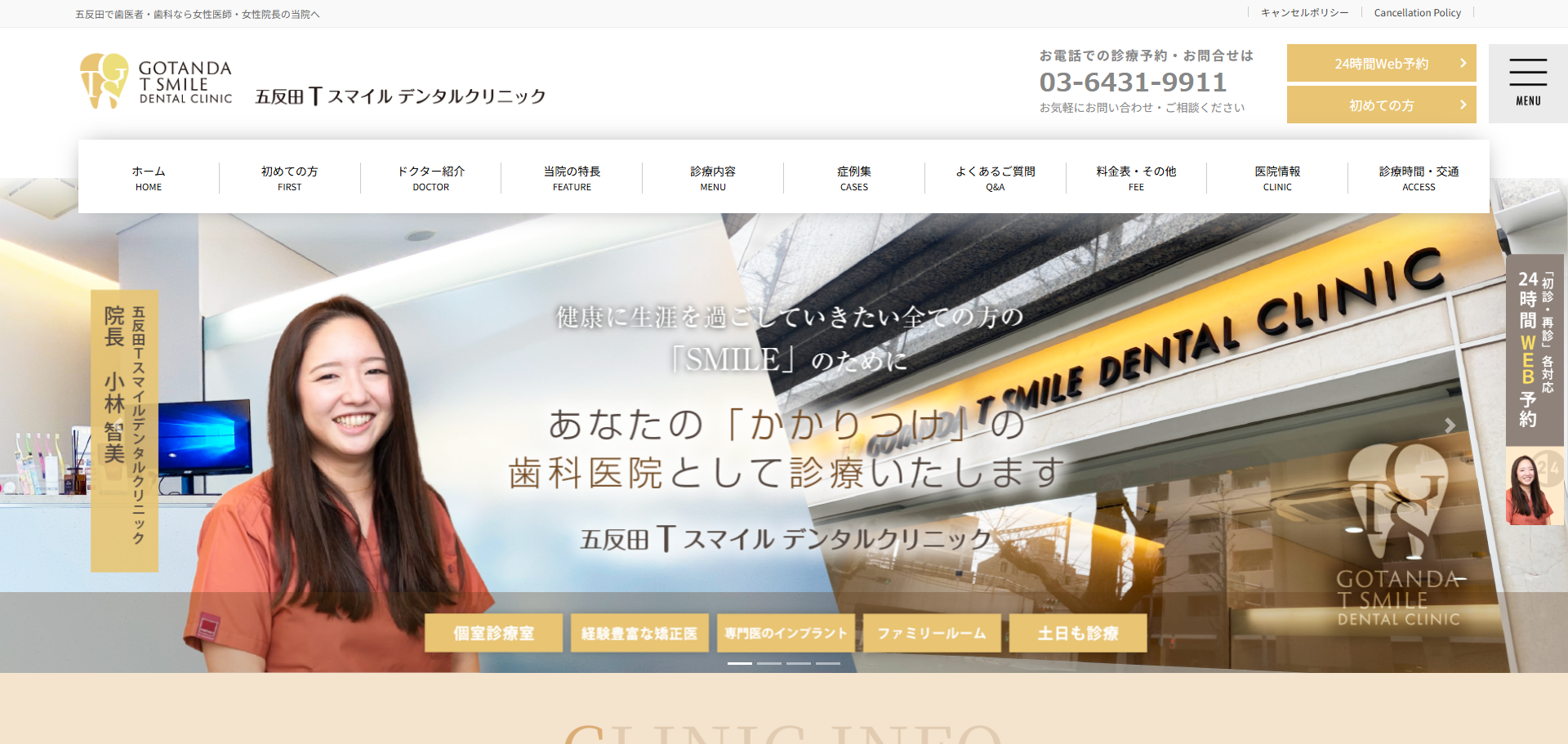Open 当院の特長 FEATURE menu item

pyautogui.click(x=572, y=178)
